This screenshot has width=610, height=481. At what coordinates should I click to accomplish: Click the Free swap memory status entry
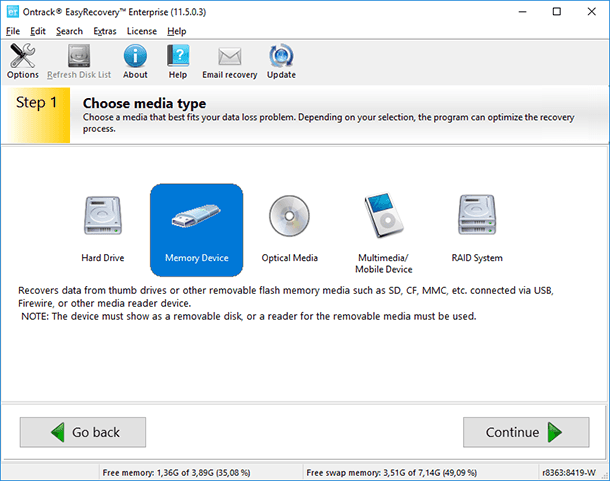(x=391, y=472)
